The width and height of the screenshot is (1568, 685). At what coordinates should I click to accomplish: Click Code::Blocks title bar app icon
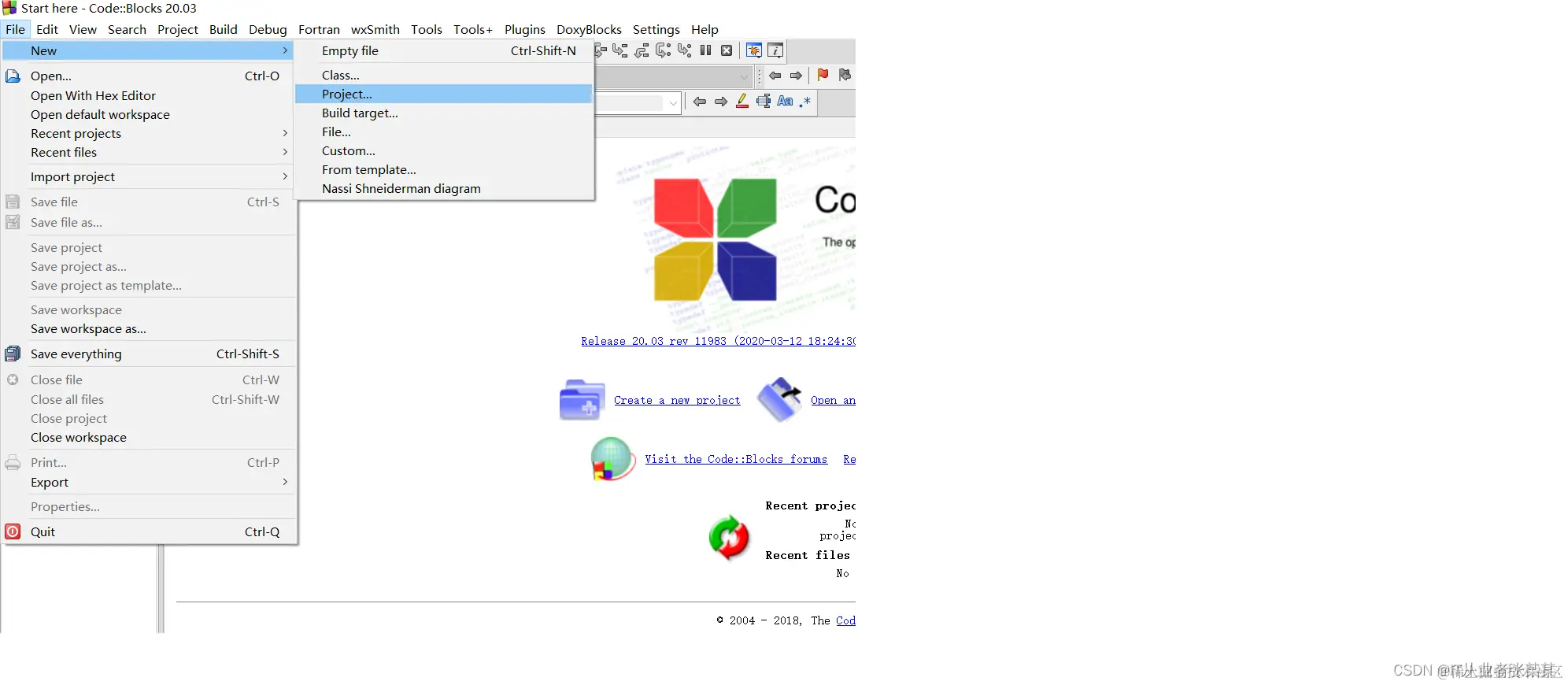coord(9,8)
